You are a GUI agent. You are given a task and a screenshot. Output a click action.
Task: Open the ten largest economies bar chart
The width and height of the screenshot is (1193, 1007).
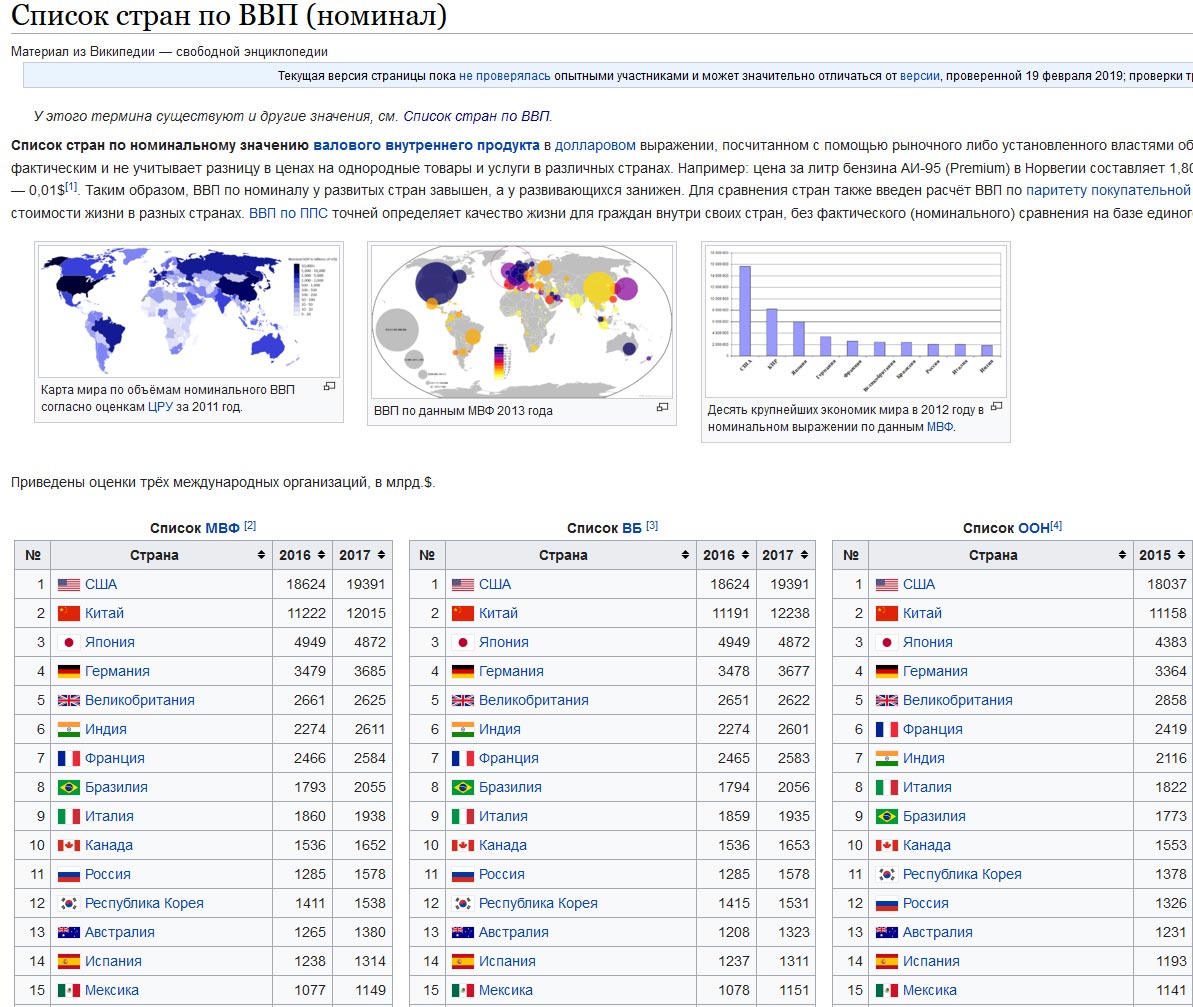click(855, 321)
